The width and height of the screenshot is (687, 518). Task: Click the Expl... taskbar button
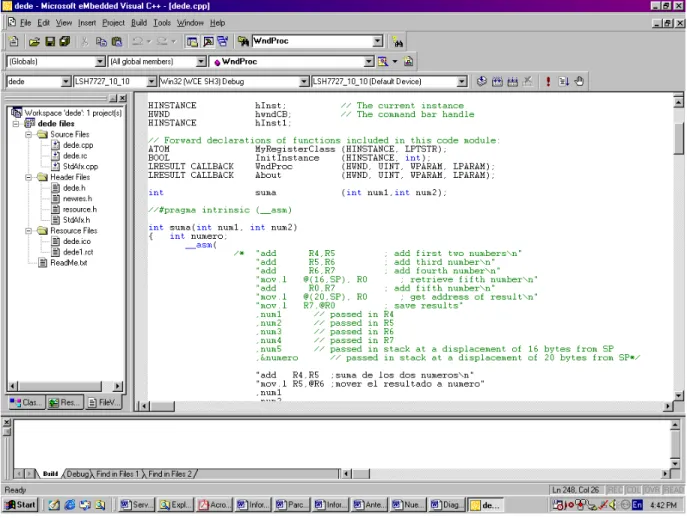175,505
